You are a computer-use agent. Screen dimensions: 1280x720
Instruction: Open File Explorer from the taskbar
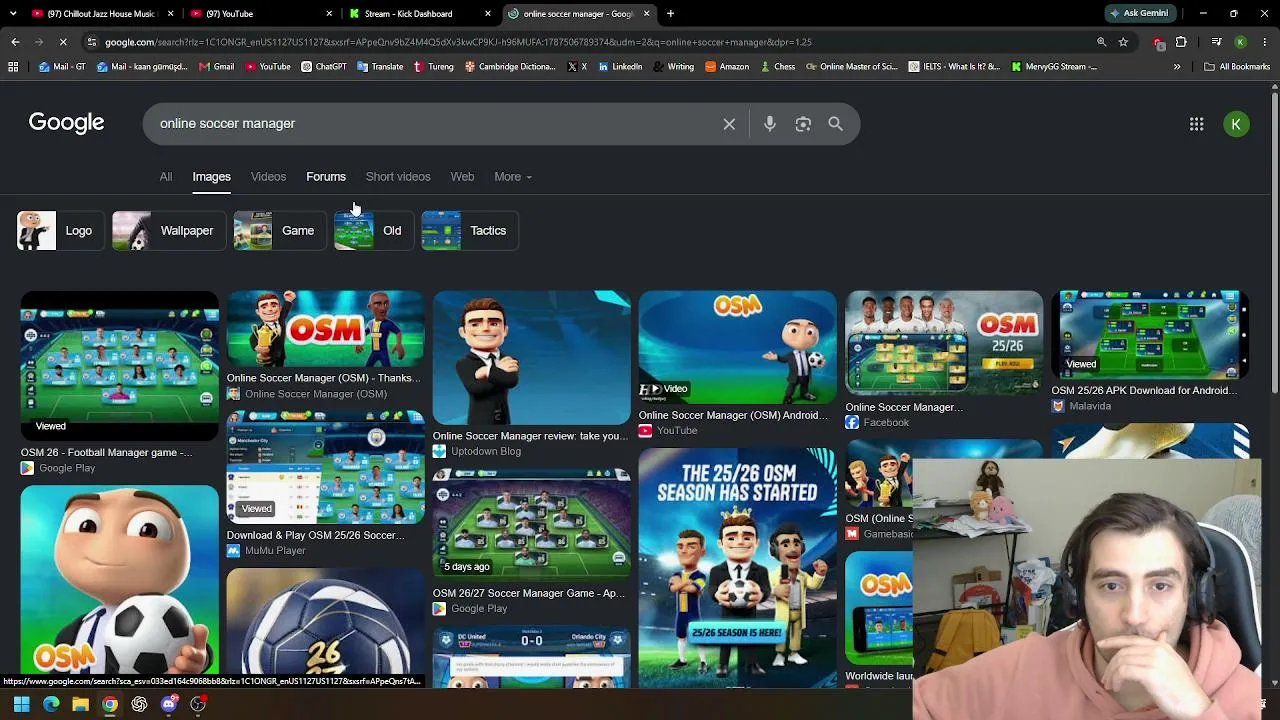[x=80, y=704]
